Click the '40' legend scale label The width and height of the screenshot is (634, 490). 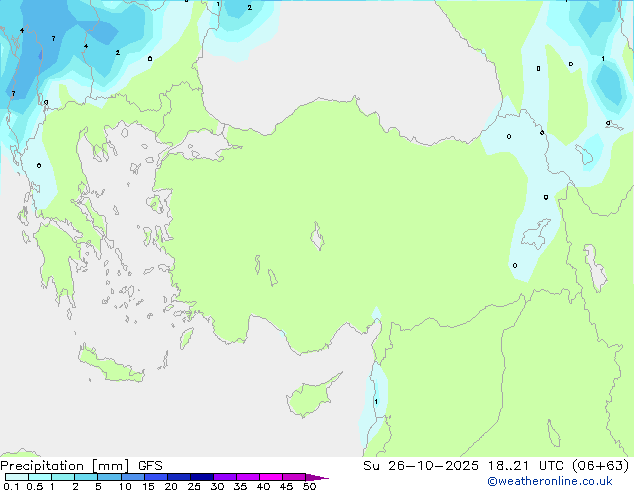tap(263, 486)
